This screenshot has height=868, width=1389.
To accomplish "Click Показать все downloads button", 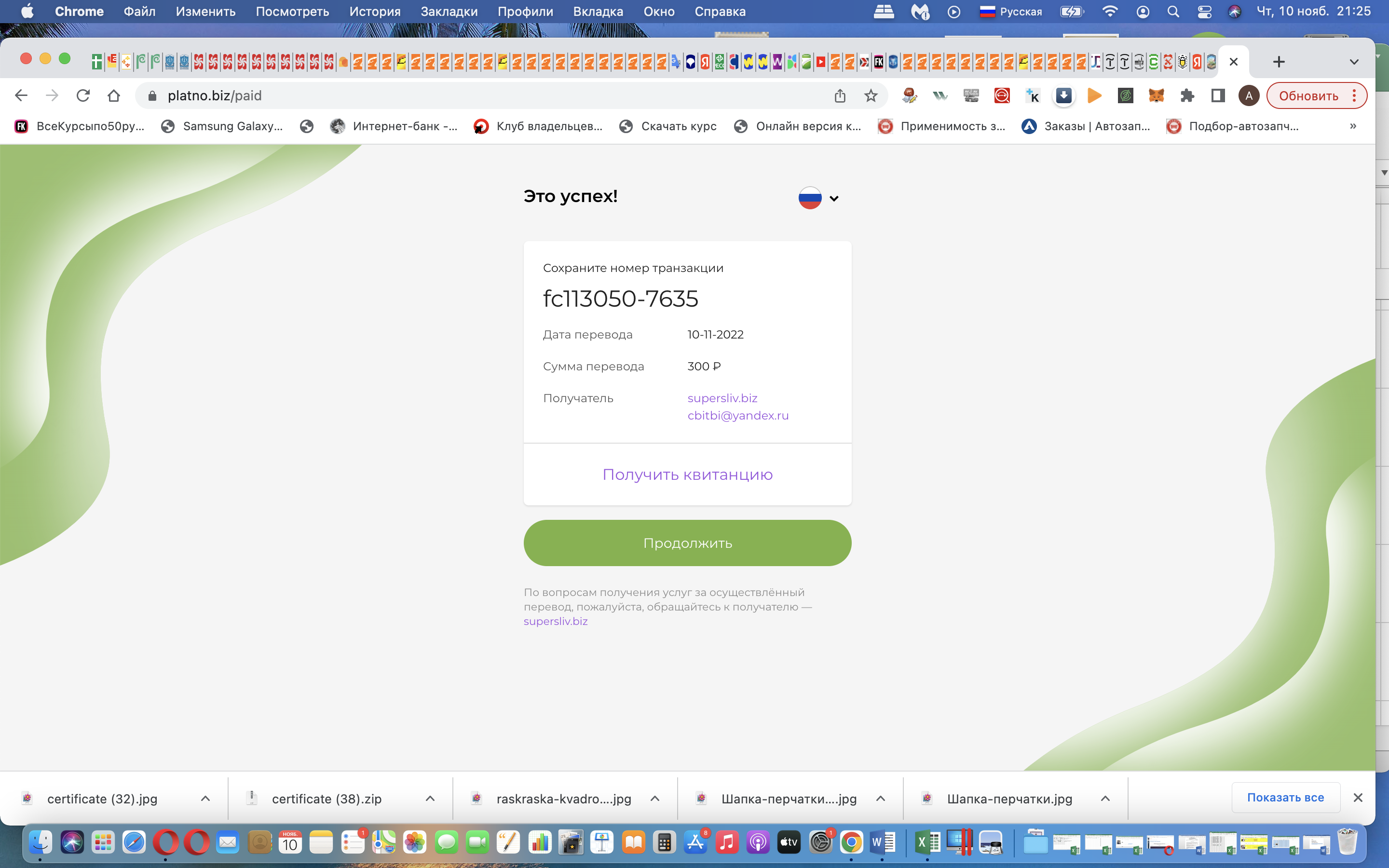I will [x=1286, y=798].
